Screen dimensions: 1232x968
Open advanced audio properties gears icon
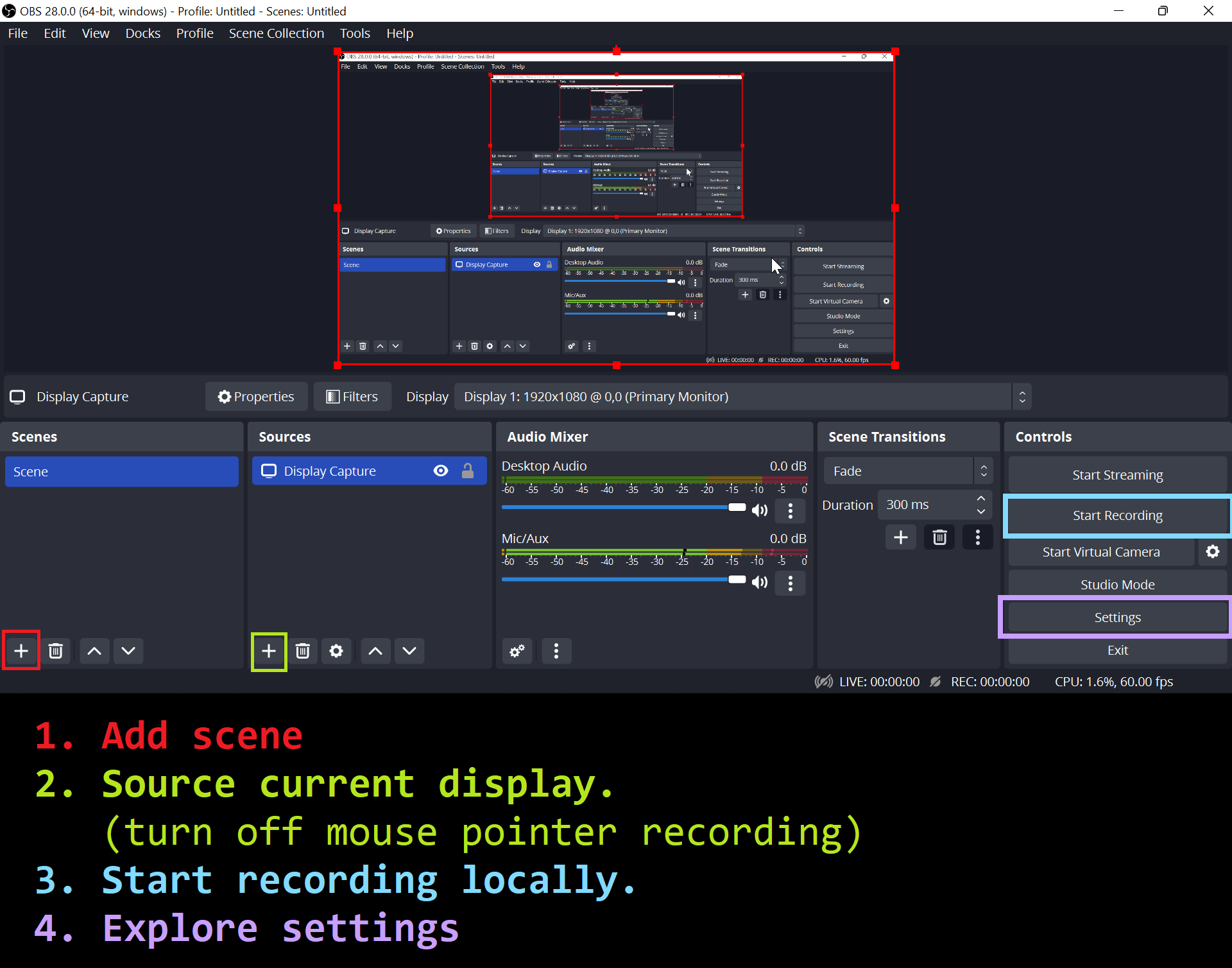(x=517, y=651)
